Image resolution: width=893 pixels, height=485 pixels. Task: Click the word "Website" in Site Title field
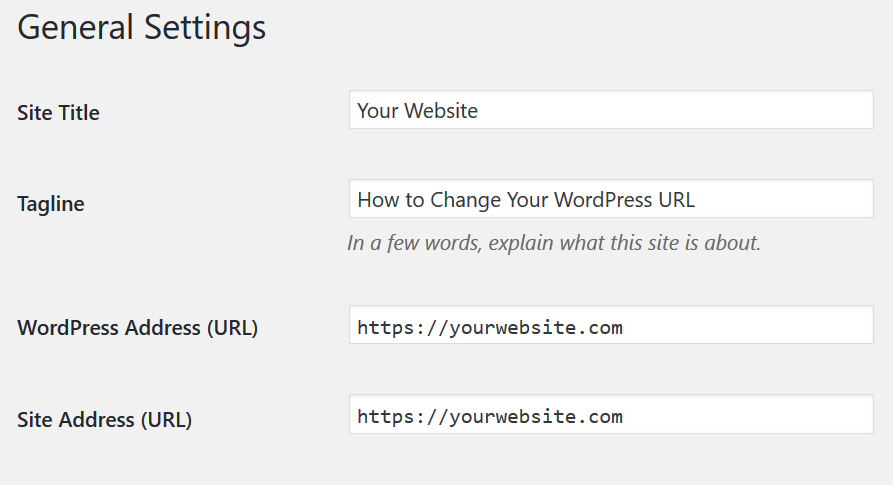pos(441,110)
